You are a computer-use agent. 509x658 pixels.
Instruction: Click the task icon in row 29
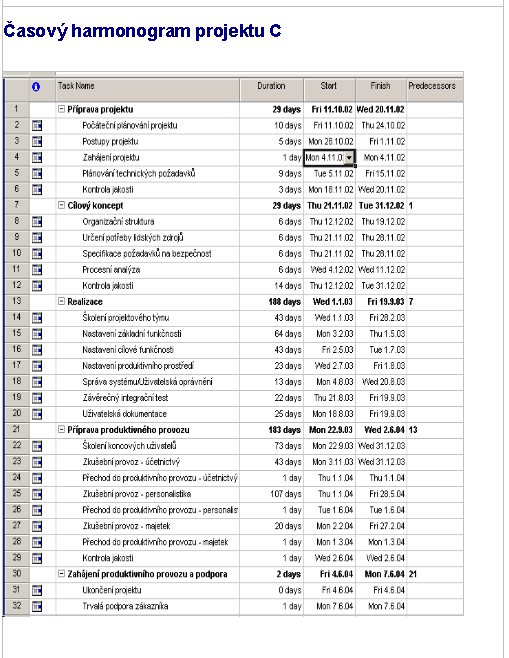tap(37, 558)
